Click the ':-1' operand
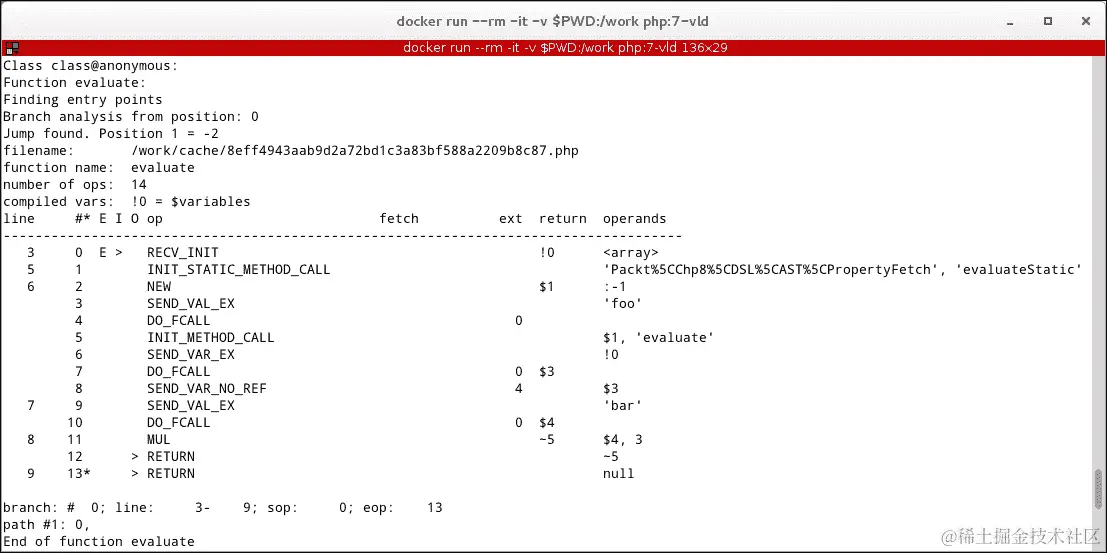The height and width of the screenshot is (553, 1107). 614,286
